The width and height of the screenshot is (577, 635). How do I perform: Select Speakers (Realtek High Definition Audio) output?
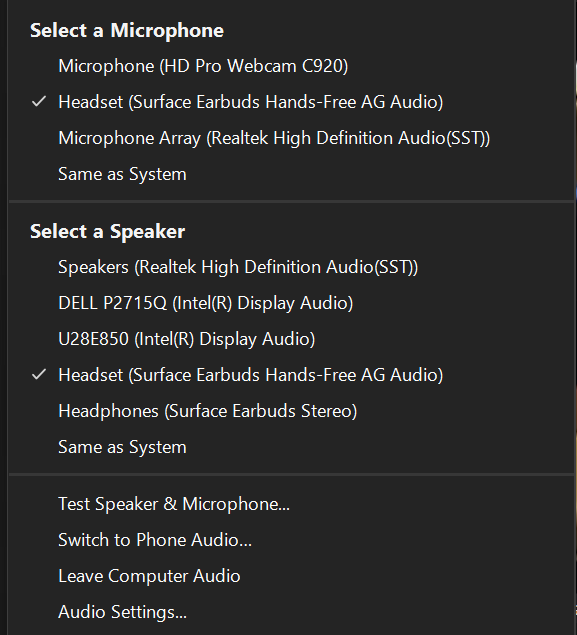coord(290,267)
